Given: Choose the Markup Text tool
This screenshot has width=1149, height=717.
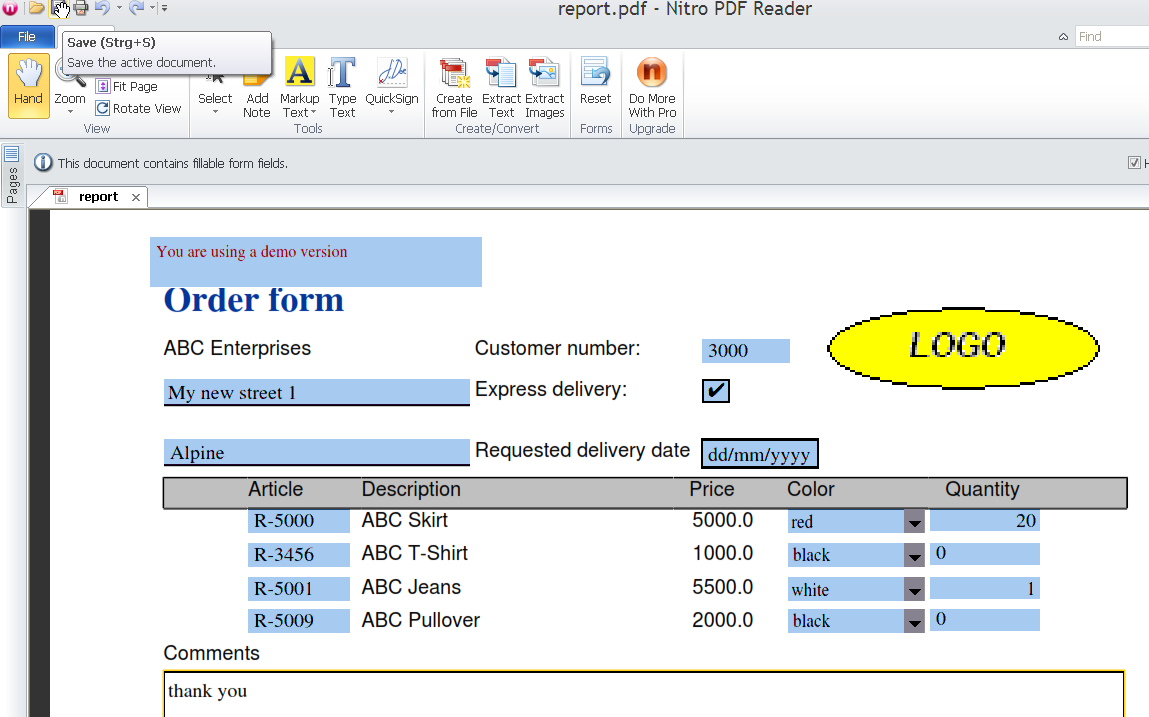Looking at the screenshot, I should (300, 87).
